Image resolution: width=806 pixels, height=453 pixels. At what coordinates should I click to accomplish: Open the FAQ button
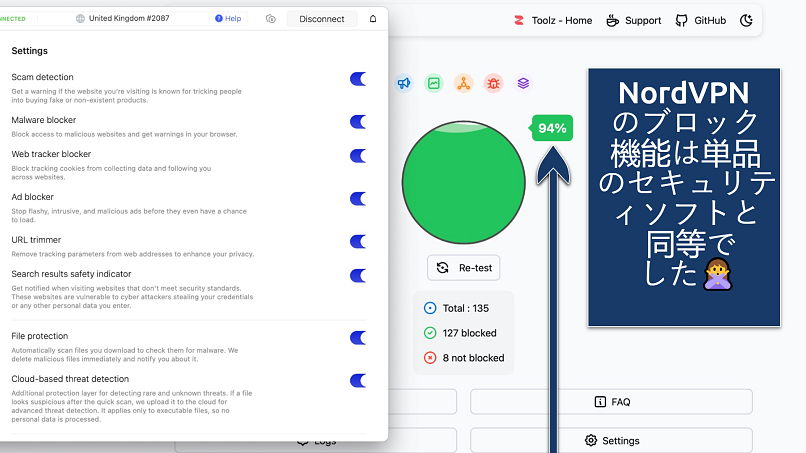[611, 402]
